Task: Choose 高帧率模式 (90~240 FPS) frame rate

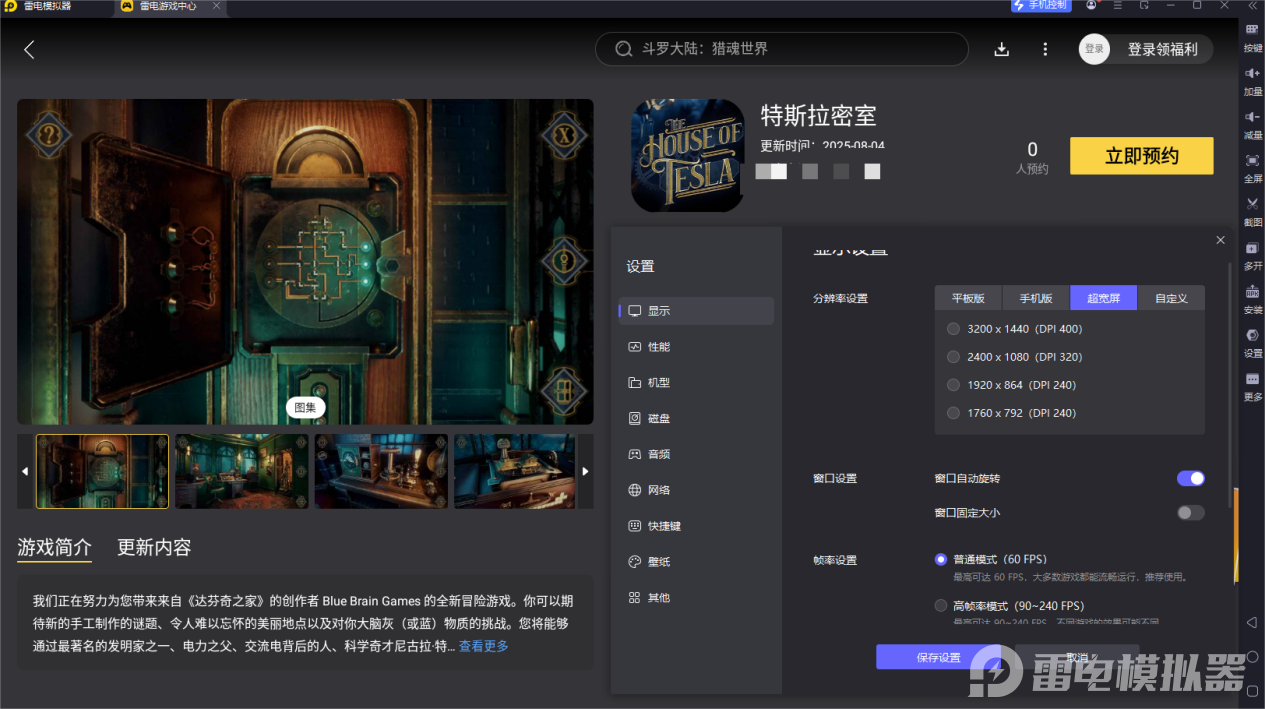Action: [940, 604]
